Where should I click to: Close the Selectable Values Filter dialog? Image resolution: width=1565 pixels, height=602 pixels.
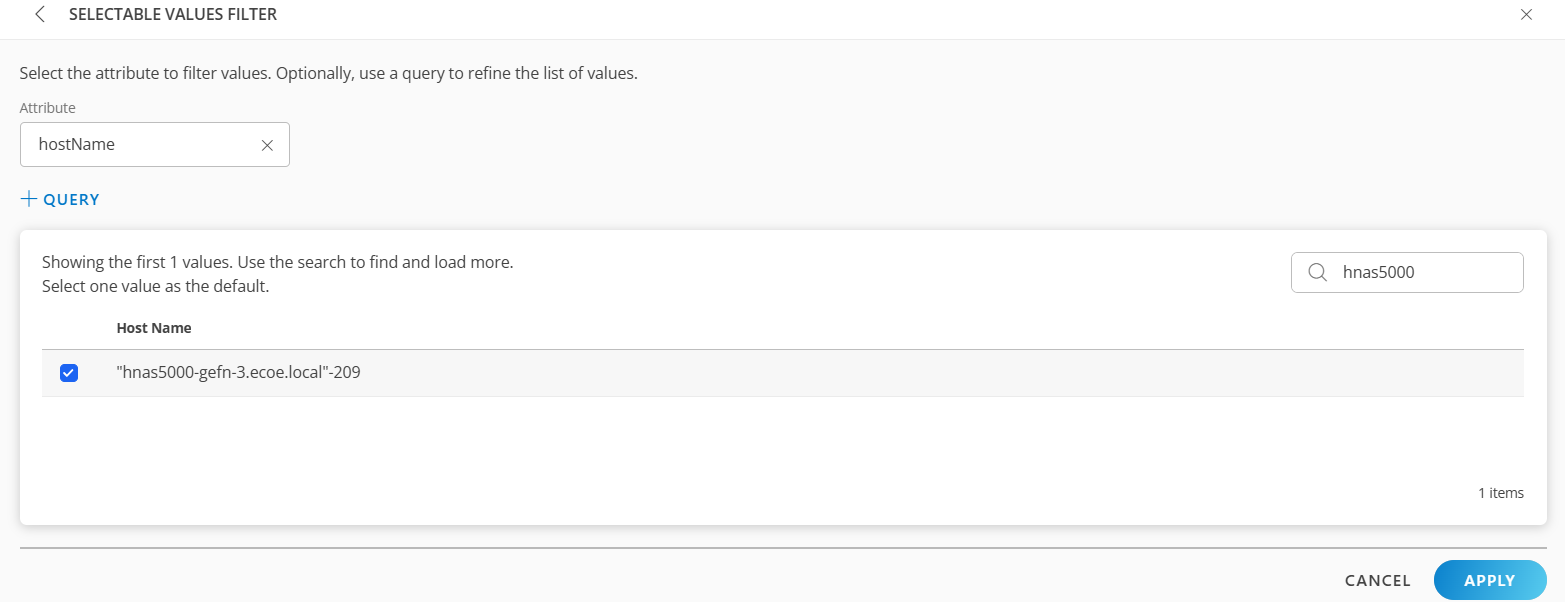(1526, 14)
